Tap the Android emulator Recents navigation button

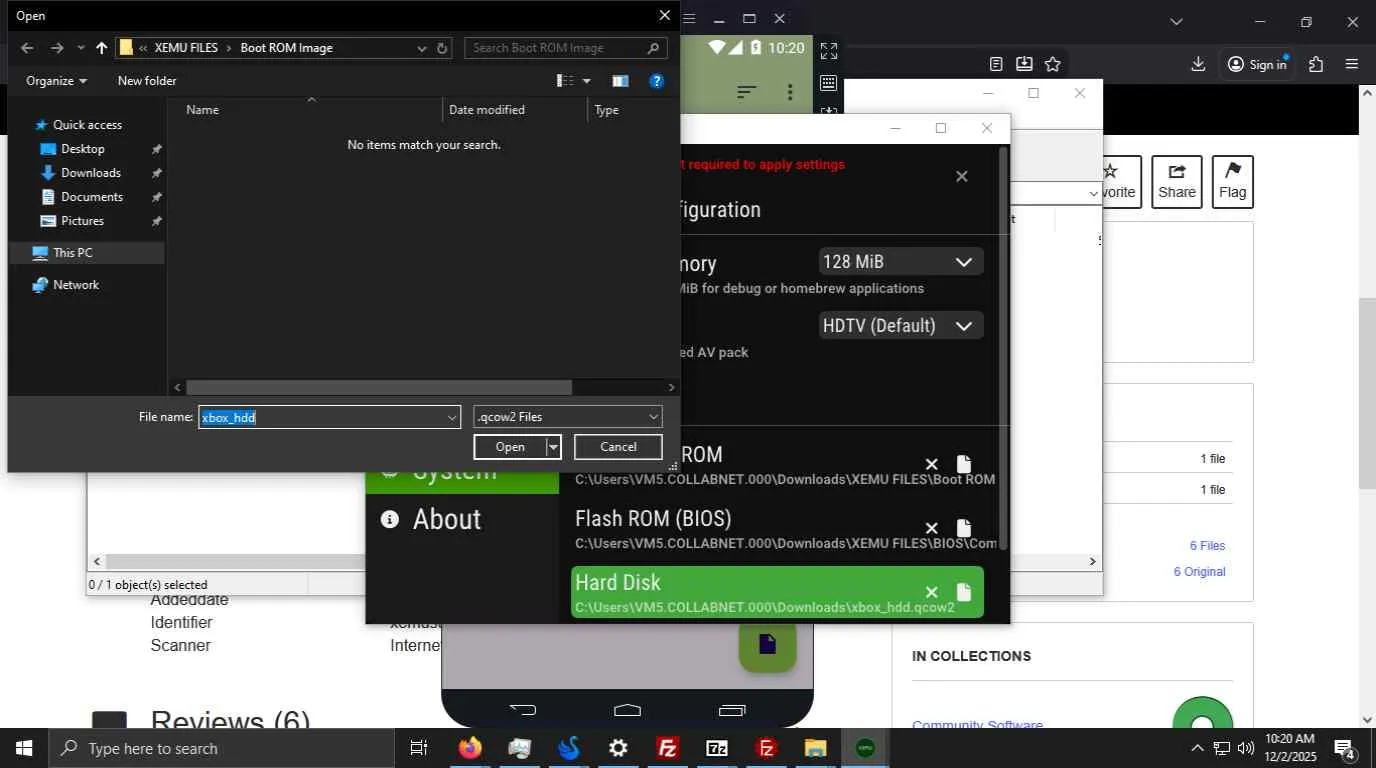pos(732,710)
